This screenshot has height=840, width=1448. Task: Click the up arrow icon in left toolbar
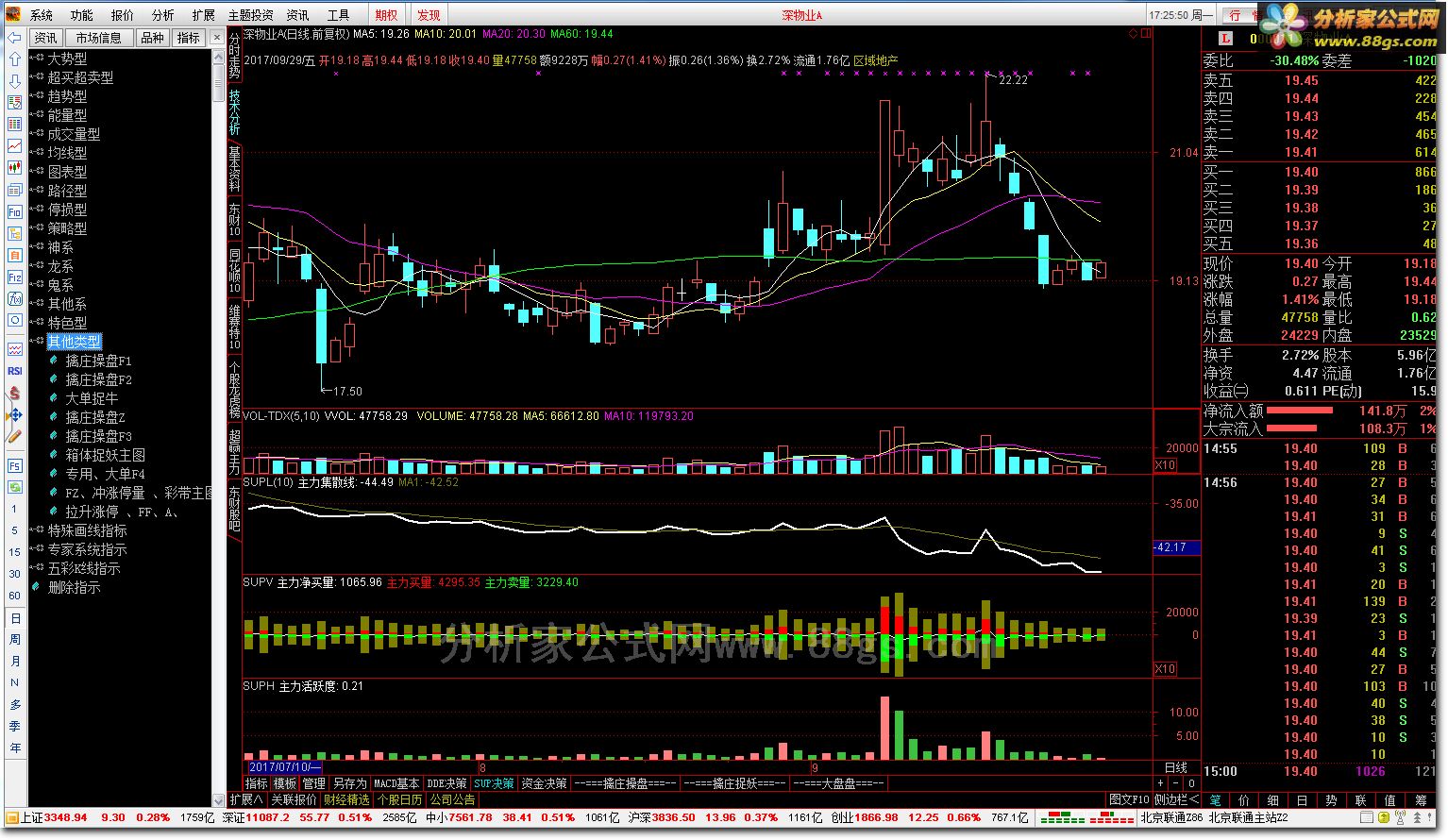[14, 59]
